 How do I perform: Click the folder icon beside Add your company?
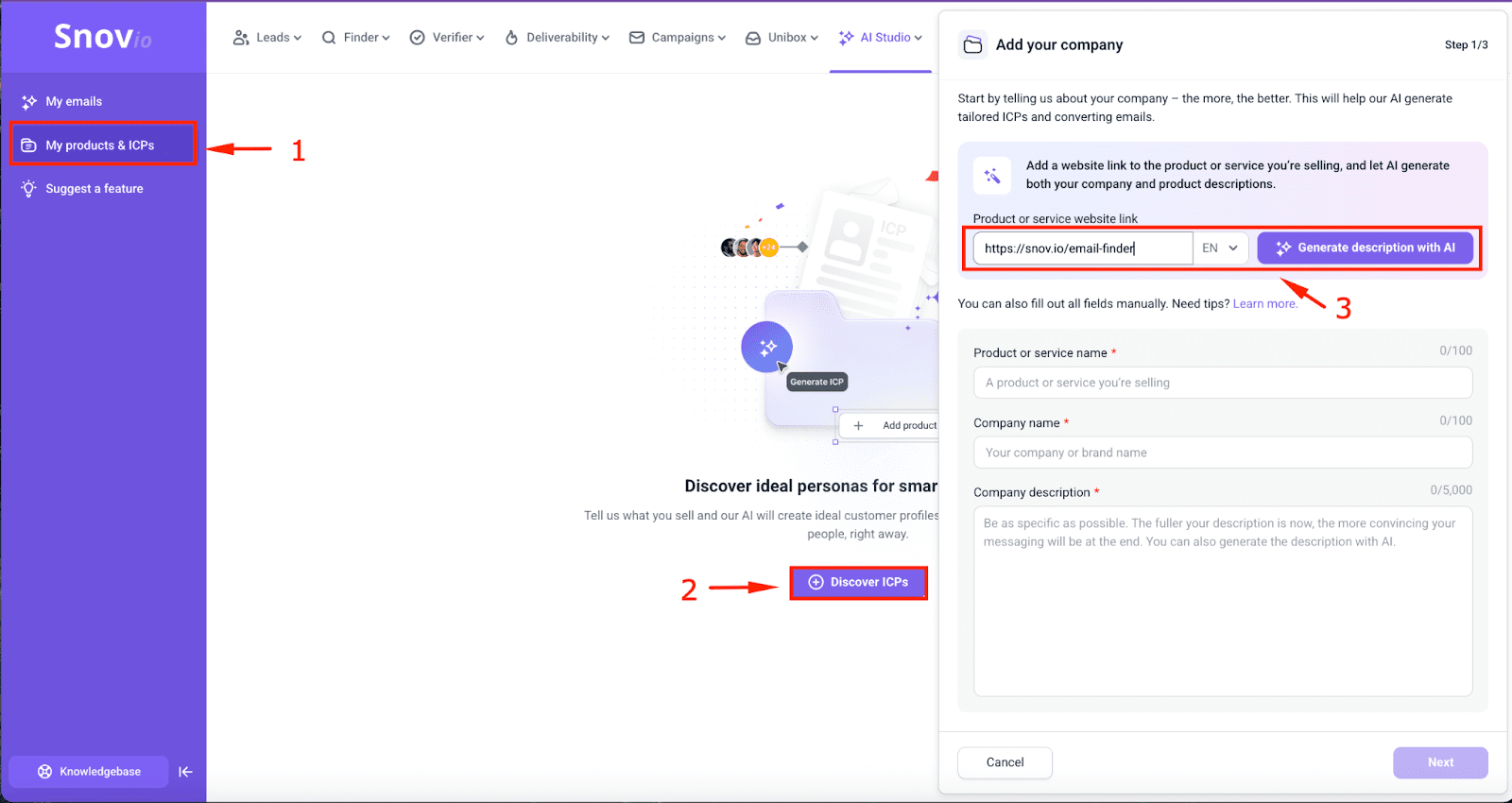click(972, 45)
